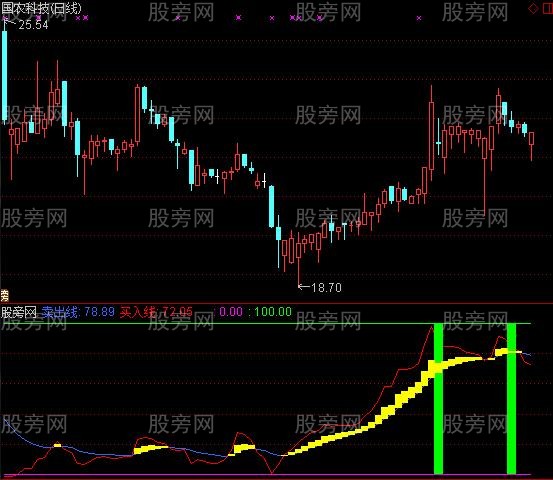Click the first tall cyan candlestick under 25.54
Viewport: 553px width, 480px height.
(x=5, y=76)
